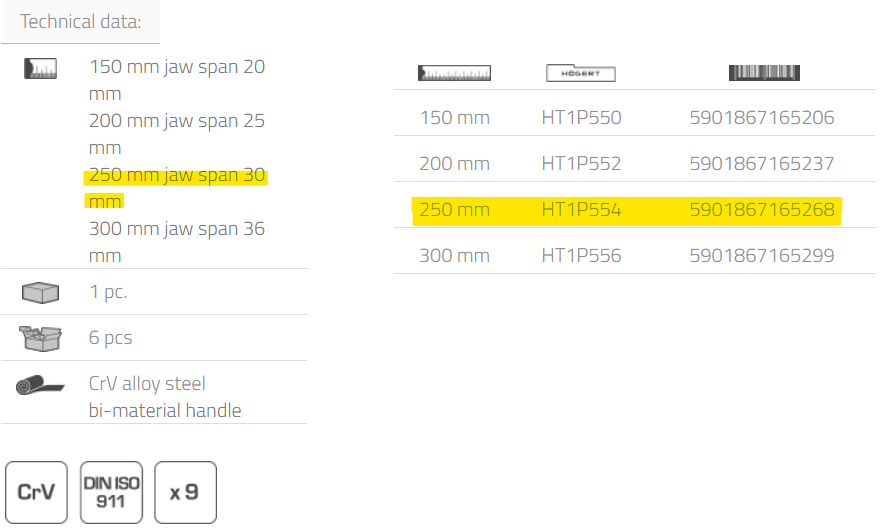Select product code HT1P552
Image resolution: width=880 pixels, height=532 pixels.
click(581, 164)
